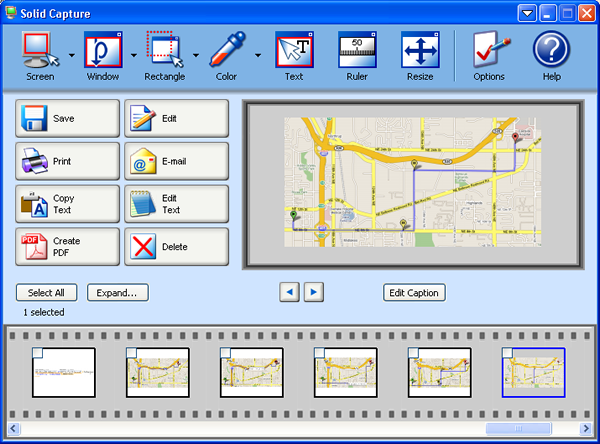Click the Edit Caption button
This screenshot has height=444, width=600.
414,293
